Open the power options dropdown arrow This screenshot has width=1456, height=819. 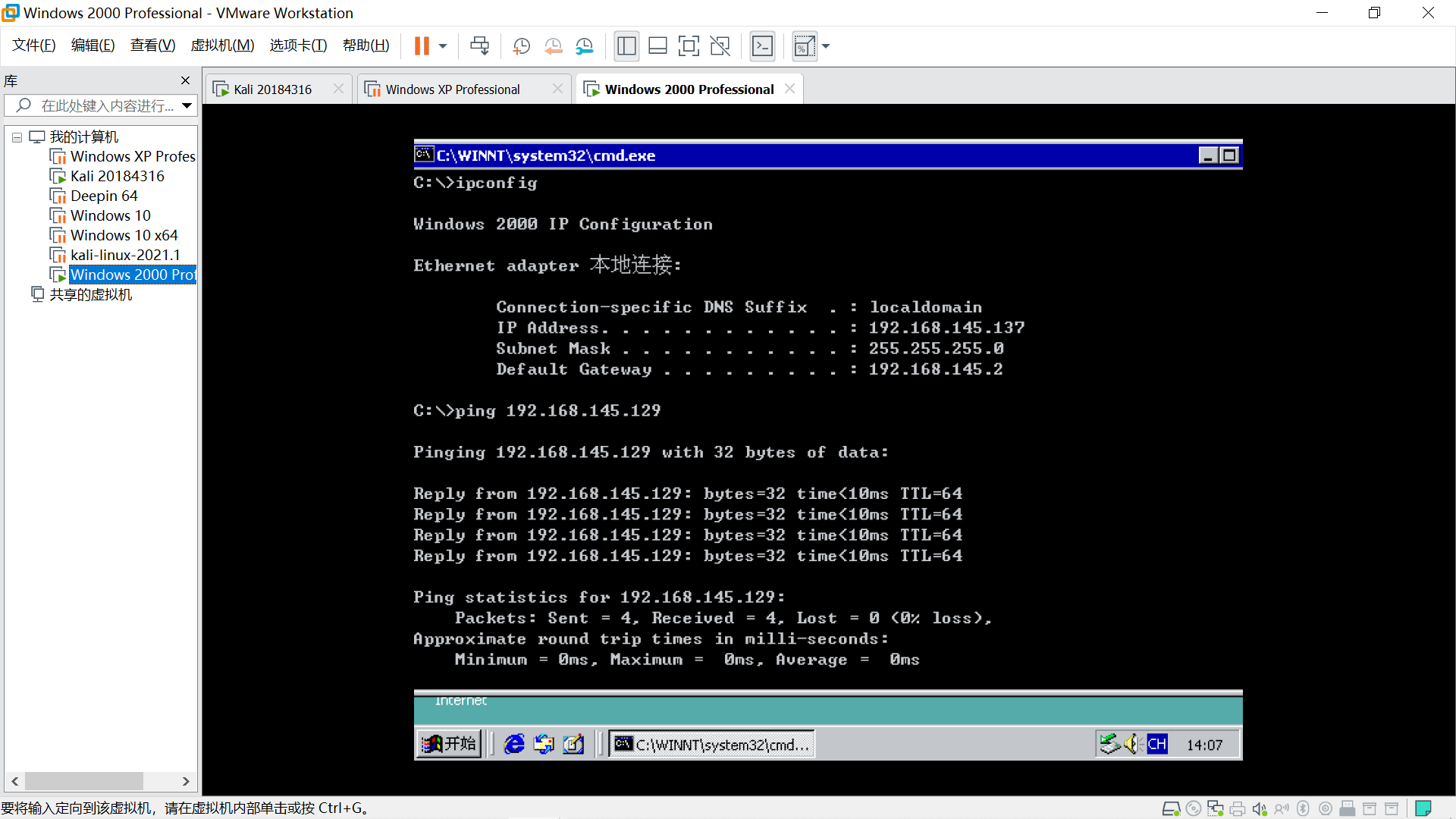[x=443, y=46]
